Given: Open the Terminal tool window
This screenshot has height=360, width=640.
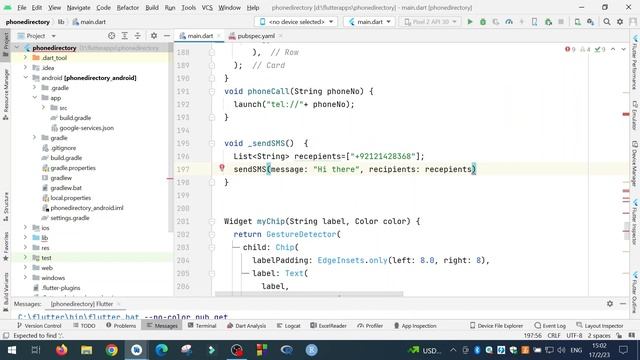Looking at the screenshot, I should pos(202,326).
